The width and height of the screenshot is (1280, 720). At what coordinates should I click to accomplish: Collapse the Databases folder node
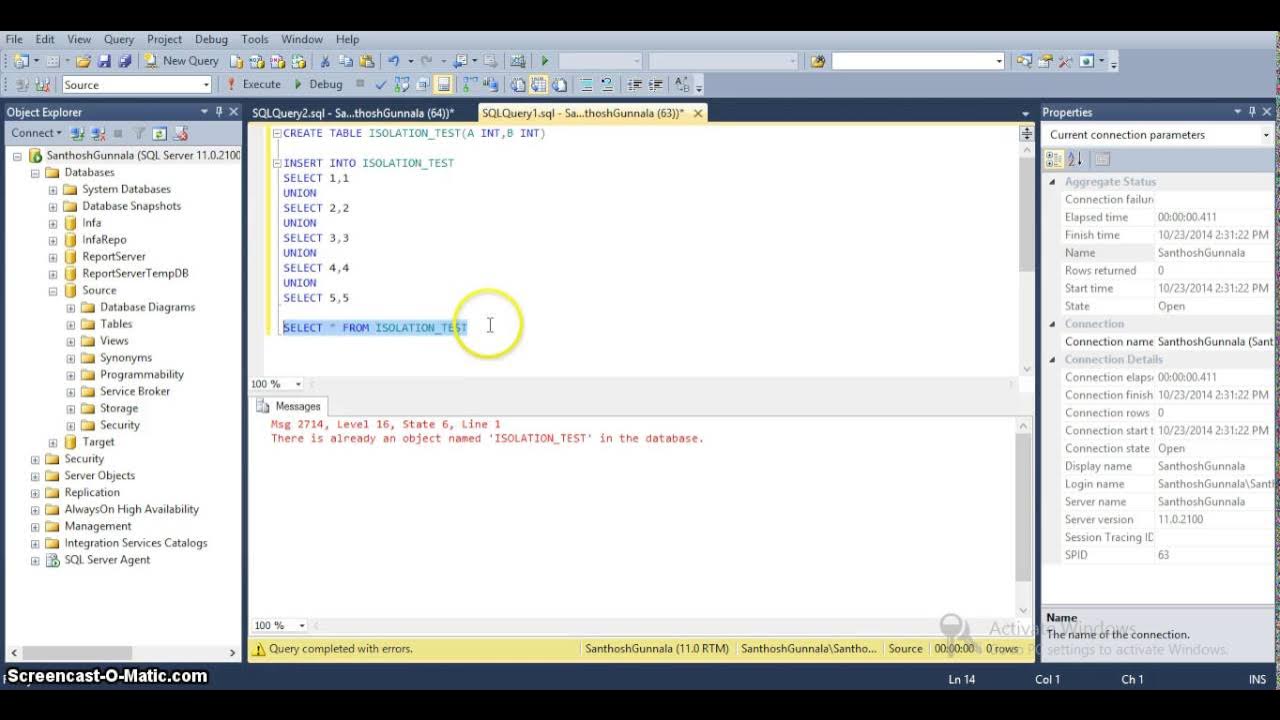36,173
